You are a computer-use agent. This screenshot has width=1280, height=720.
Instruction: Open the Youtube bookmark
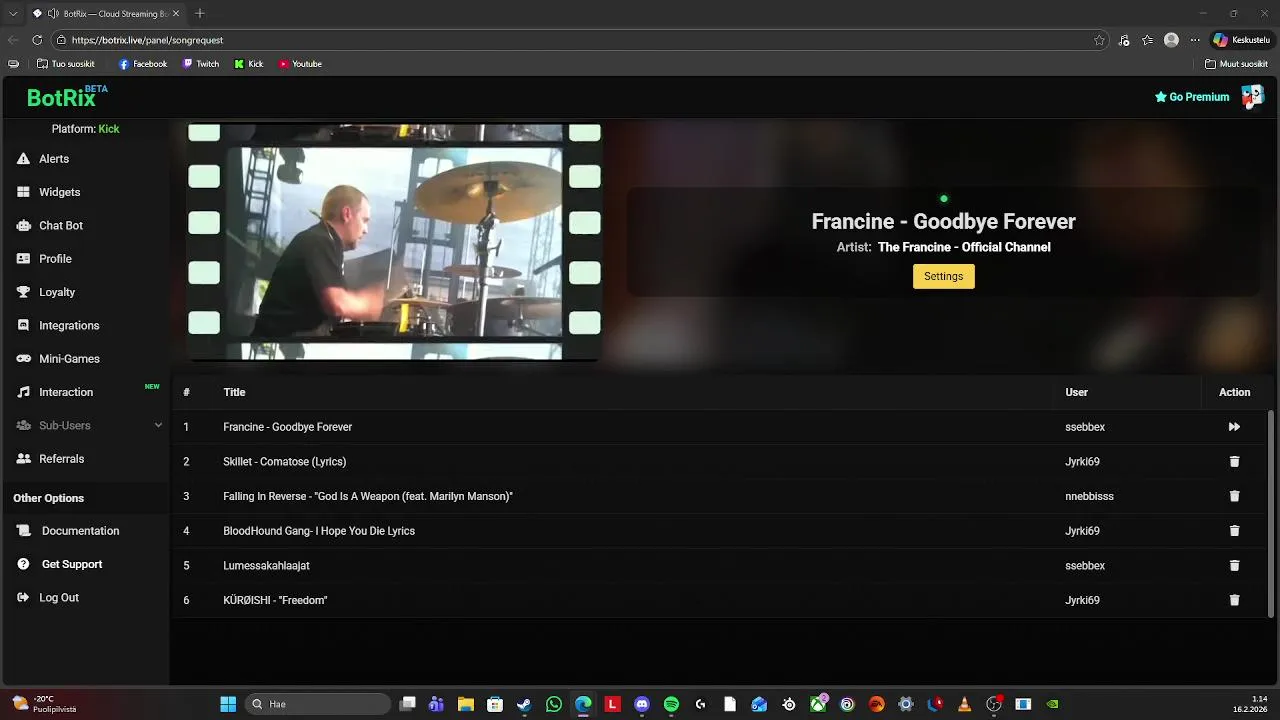(300, 64)
